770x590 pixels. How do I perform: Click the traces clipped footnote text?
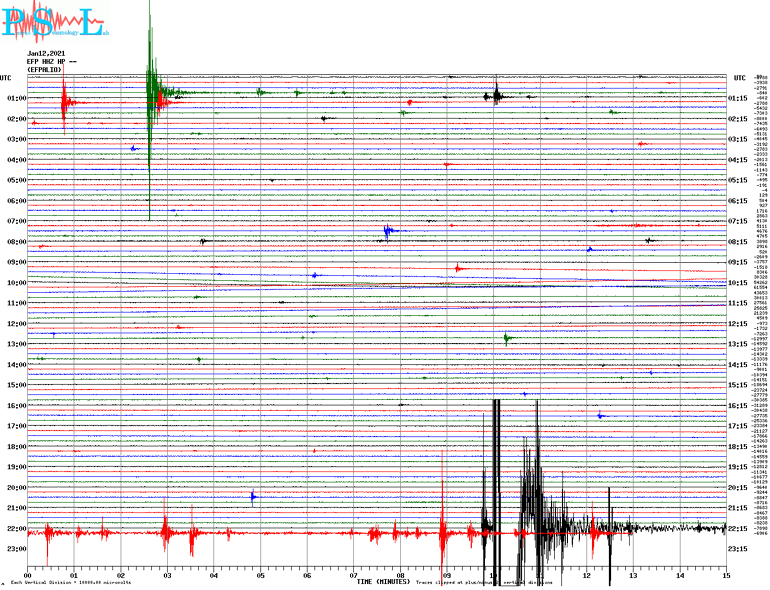pos(485,582)
